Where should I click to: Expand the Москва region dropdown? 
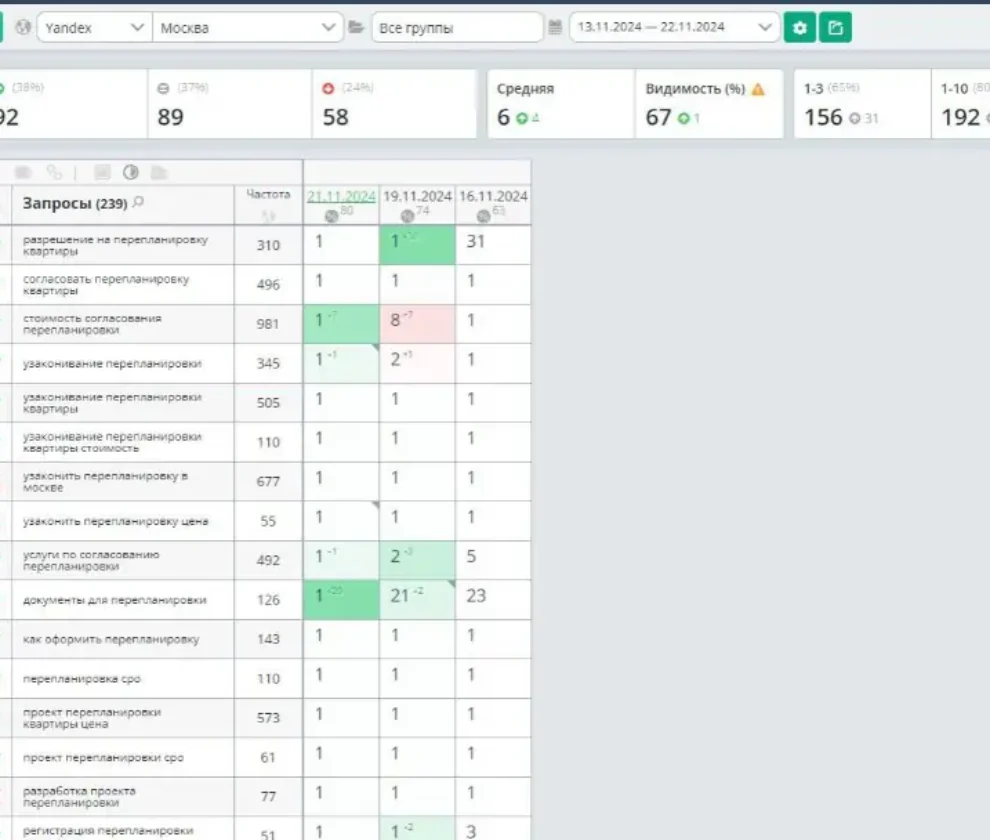coord(248,28)
